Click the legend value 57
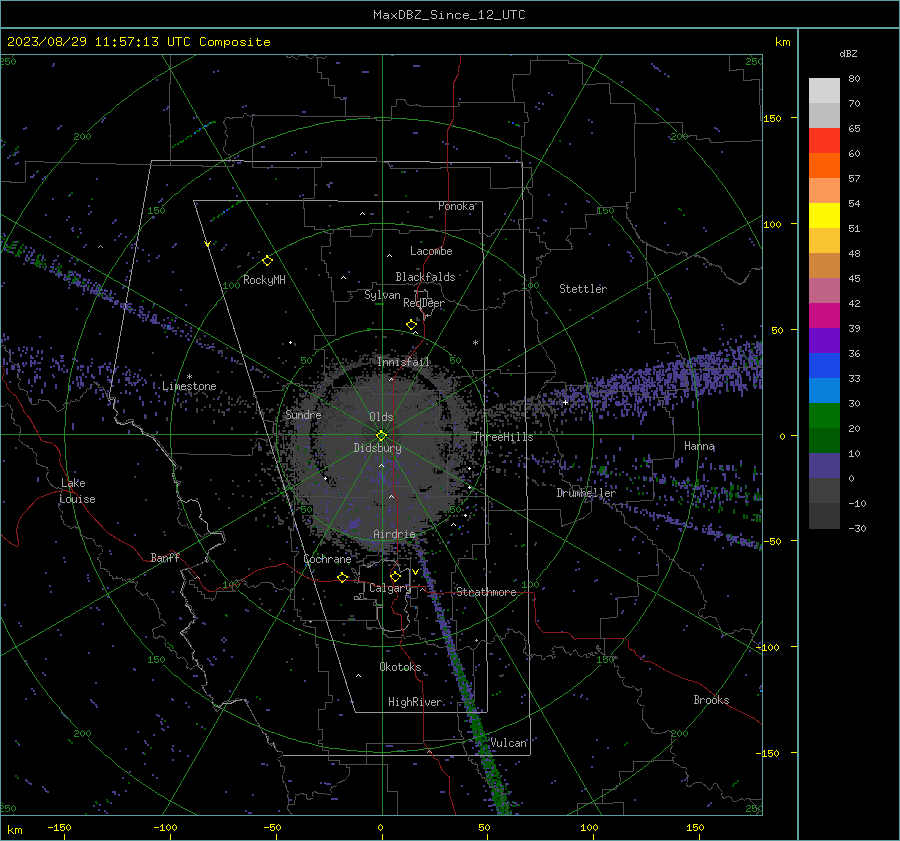Screen dimensions: 900x841 tap(854, 179)
